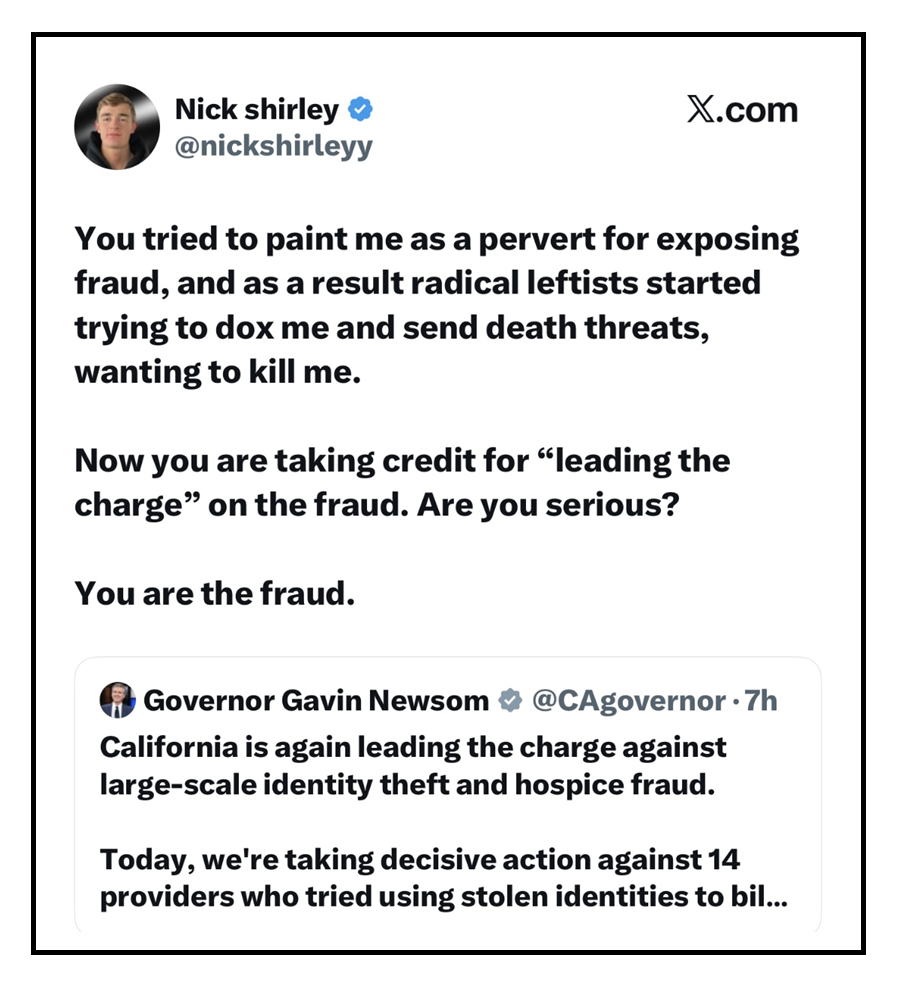Click the line "You are the fraud."
Viewport: 899px width, 983px height.
coord(214,594)
